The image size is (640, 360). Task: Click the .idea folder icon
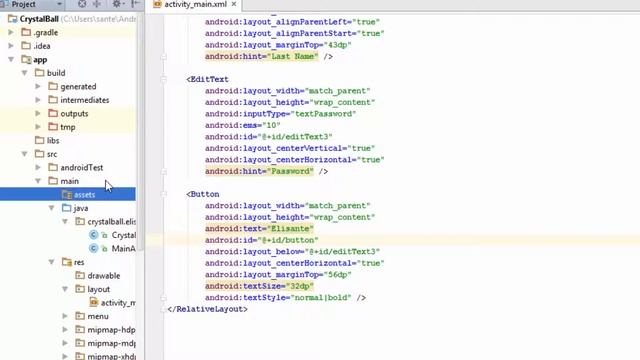(26, 45)
